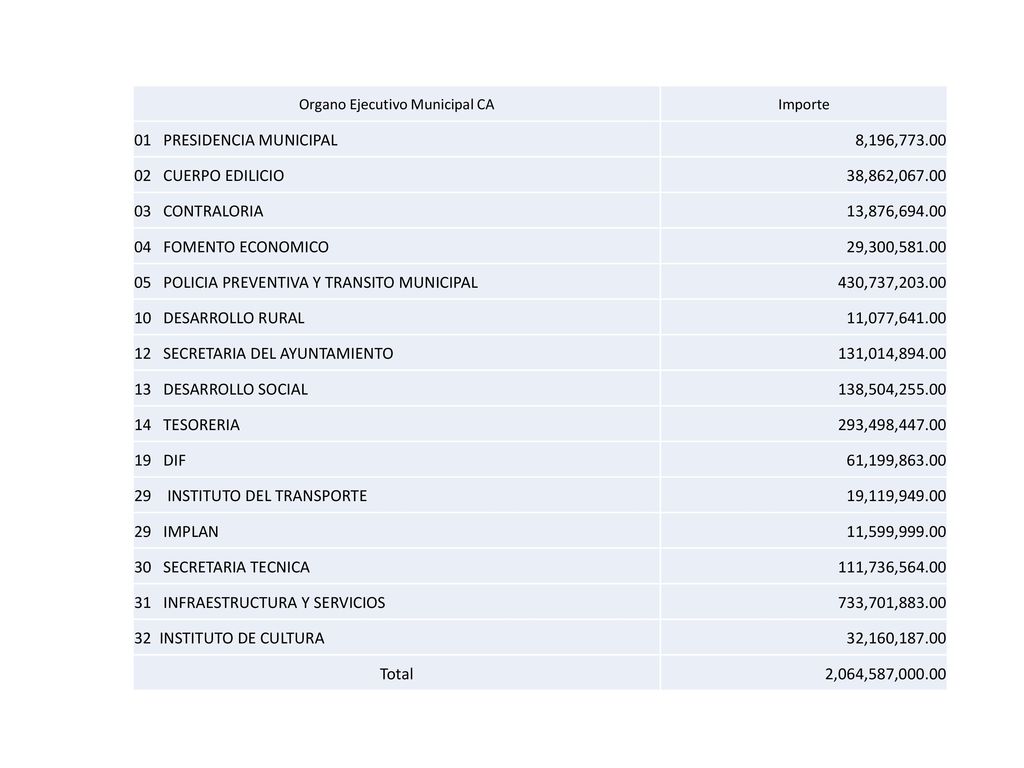The width and height of the screenshot is (1024, 768).
Task: Click the Importe column header
Action: pos(803,104)
